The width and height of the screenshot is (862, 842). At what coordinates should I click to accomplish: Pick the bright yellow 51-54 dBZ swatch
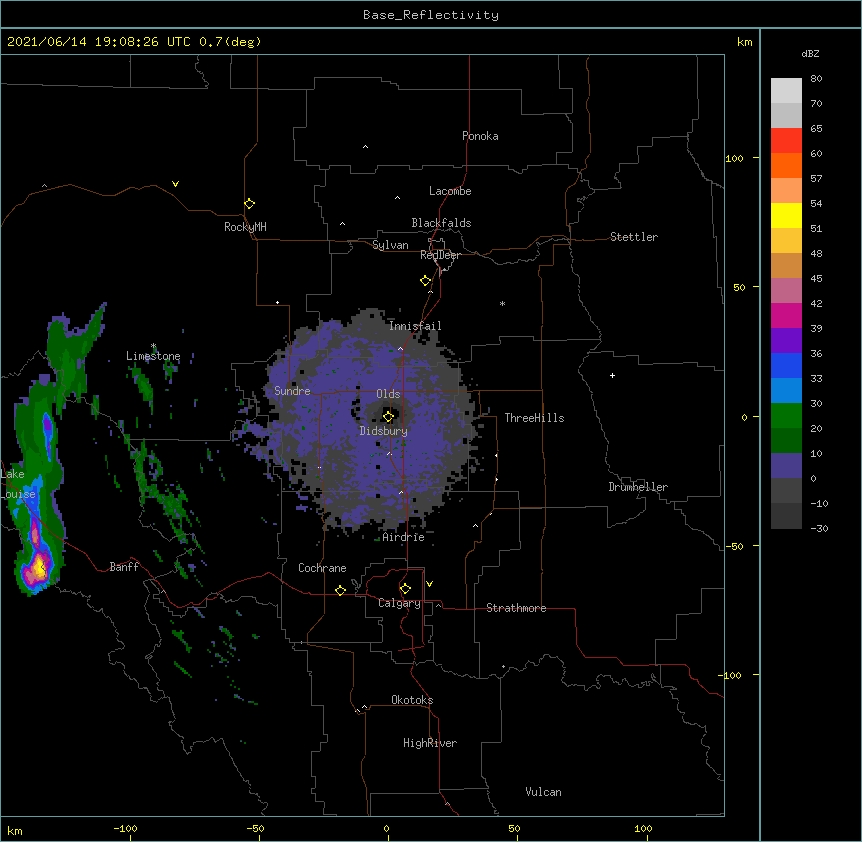[x=786, y=215]
